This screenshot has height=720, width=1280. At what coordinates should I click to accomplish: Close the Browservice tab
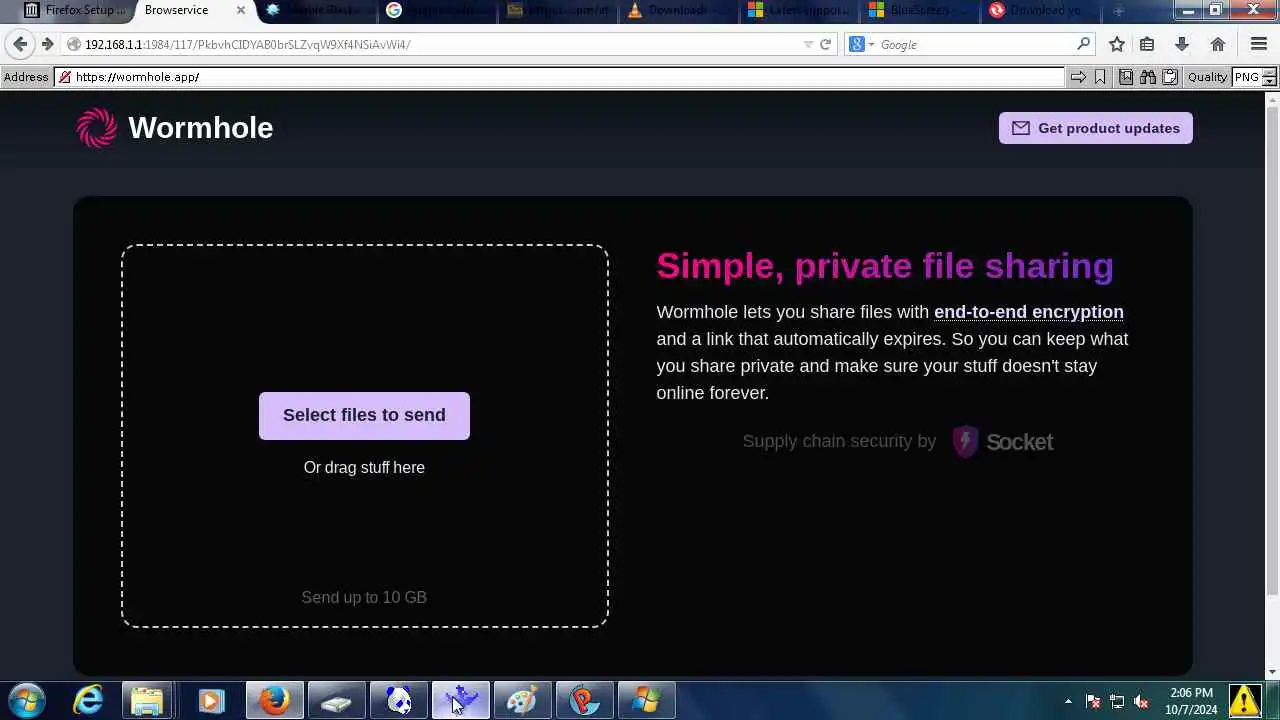click(240, 10)
